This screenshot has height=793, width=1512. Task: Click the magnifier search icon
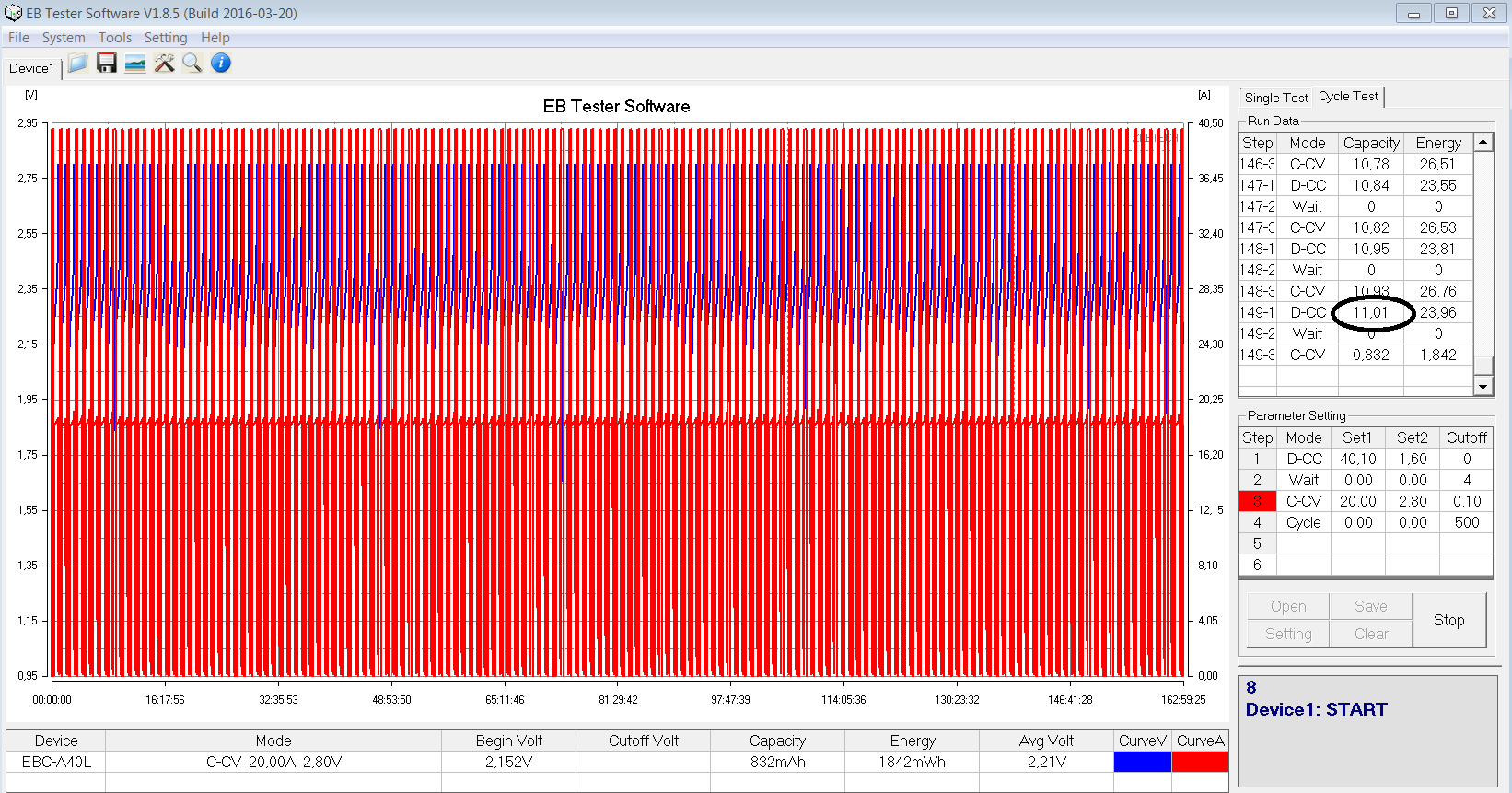click(x=192, y=64)
